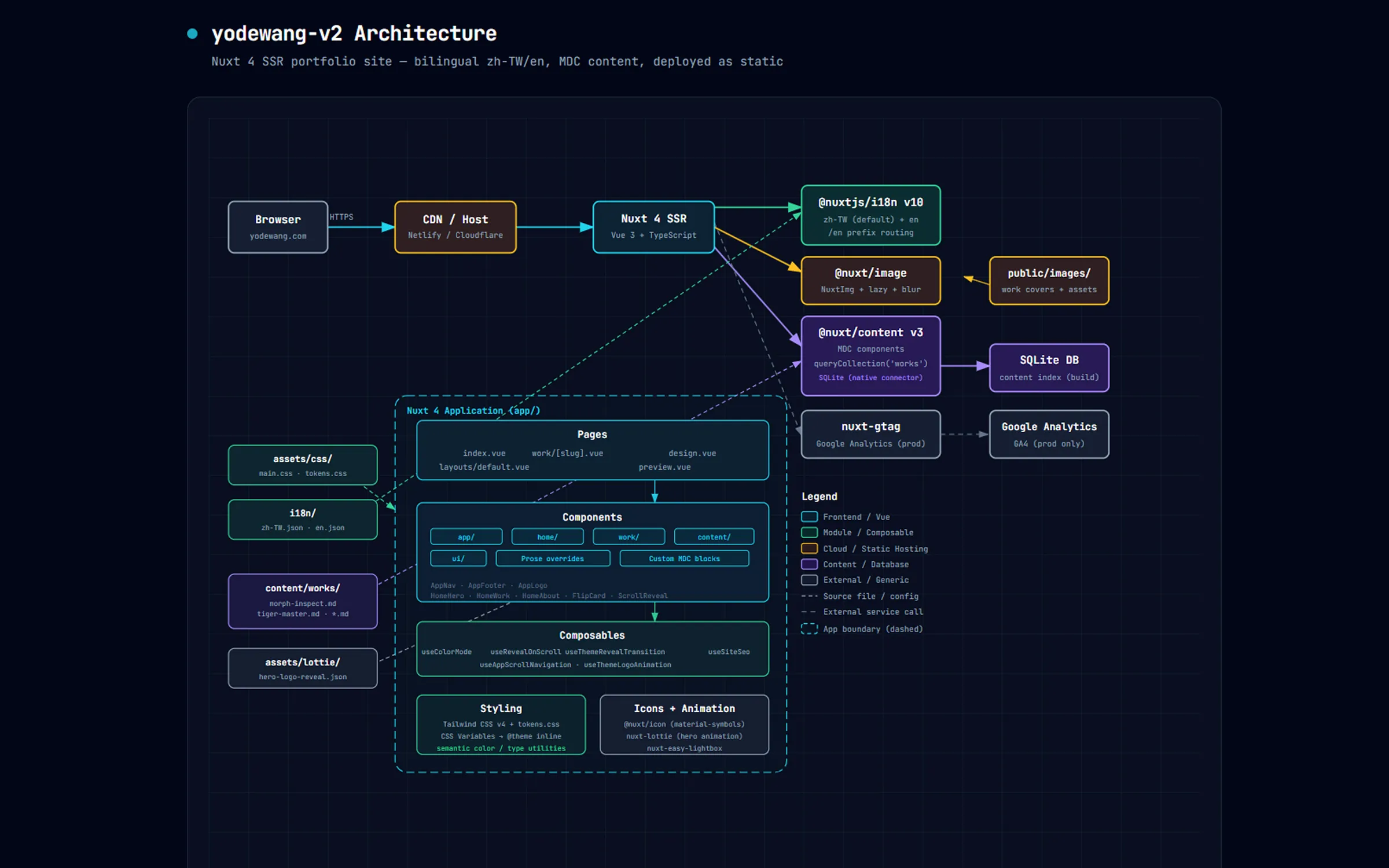Click useSiteSeo in Composables
Image resolution: width=1389 pixels, height=868 pixels.
tap(729, 652)
